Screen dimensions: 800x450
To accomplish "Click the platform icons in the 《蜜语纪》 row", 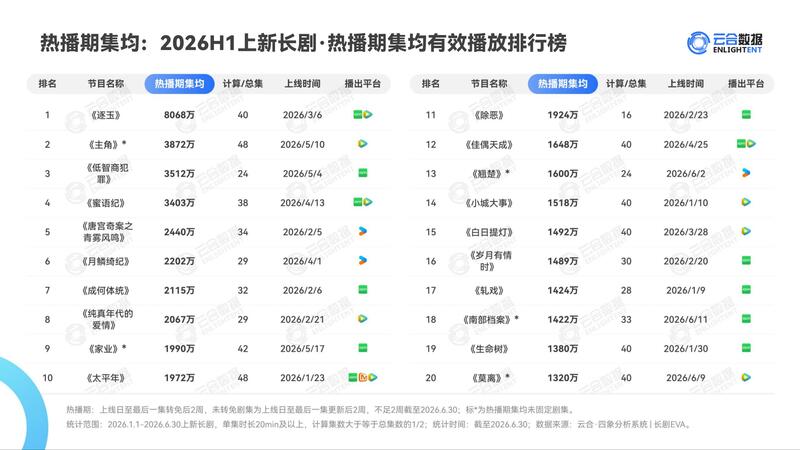I will [363, 202].
